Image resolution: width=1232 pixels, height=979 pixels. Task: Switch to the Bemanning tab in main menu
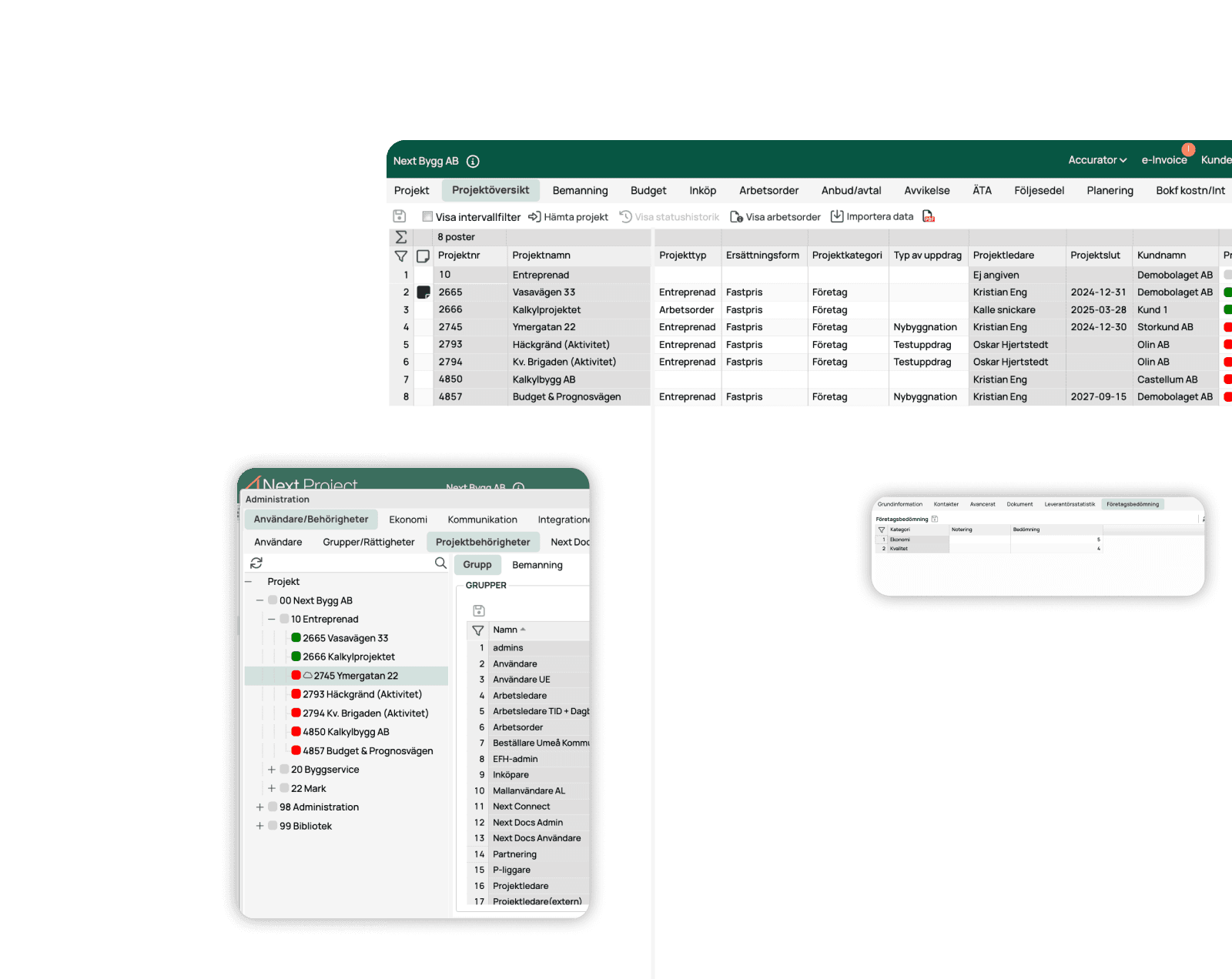pyautogui.click(x=580, y=190)
